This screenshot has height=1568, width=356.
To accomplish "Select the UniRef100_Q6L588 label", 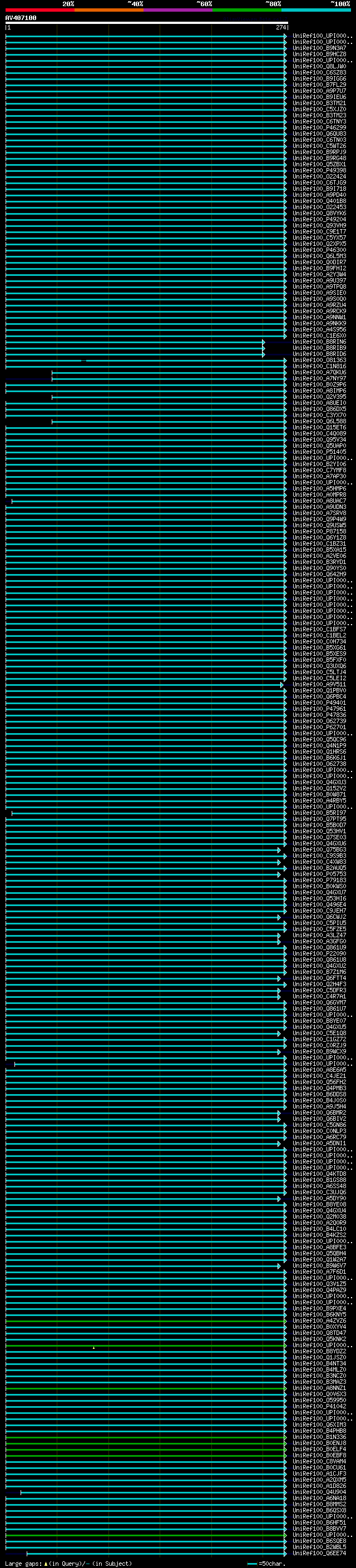I will tap(319, 421).
